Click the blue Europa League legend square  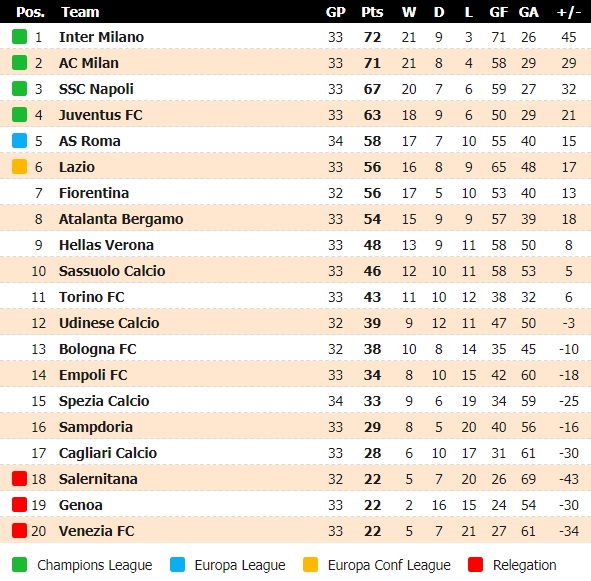(177, 565)
